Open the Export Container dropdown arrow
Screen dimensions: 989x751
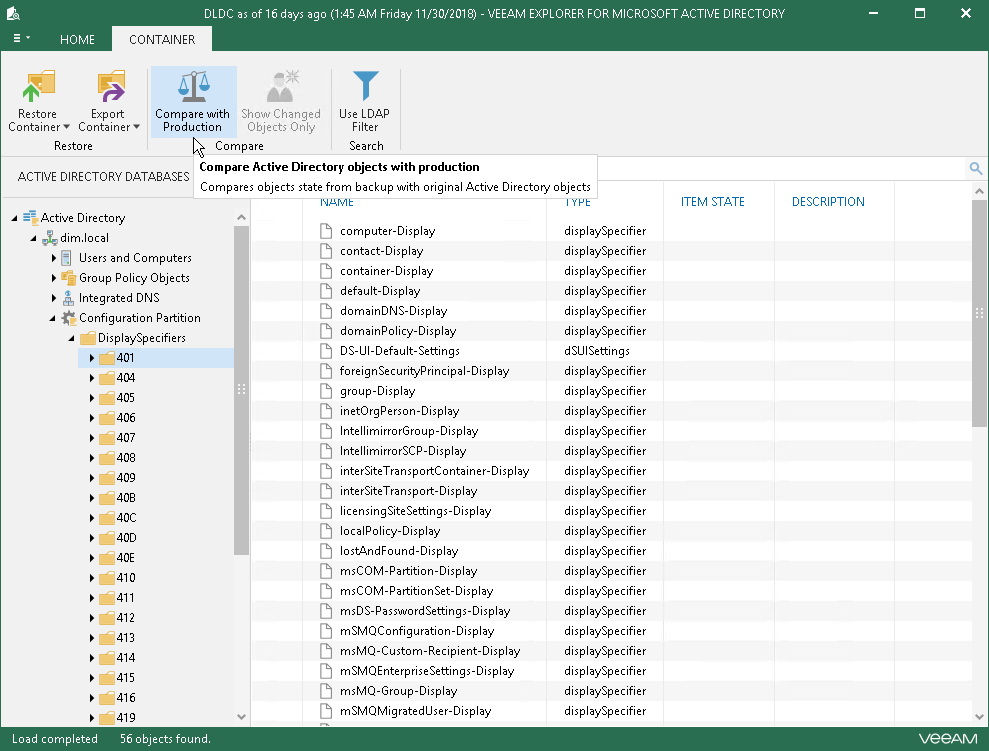click(136, 127)
